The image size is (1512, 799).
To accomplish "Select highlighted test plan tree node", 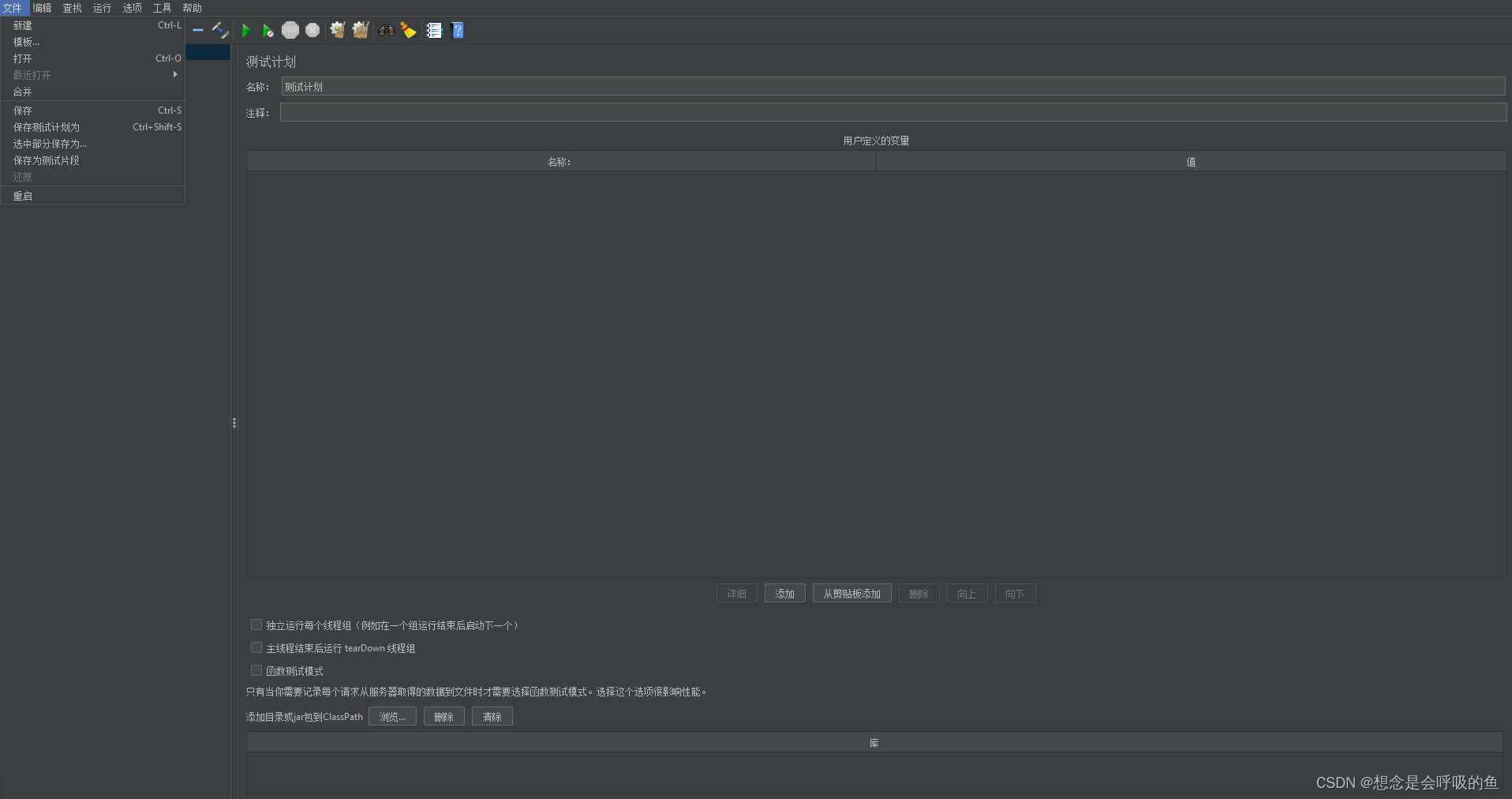I will tap(208, 52).
